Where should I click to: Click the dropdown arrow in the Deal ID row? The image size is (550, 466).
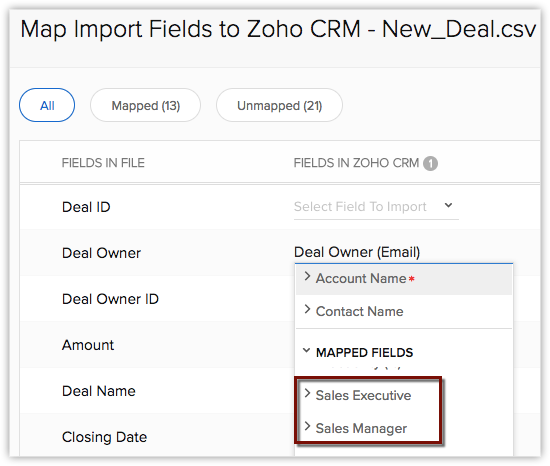tap(448, 205)
